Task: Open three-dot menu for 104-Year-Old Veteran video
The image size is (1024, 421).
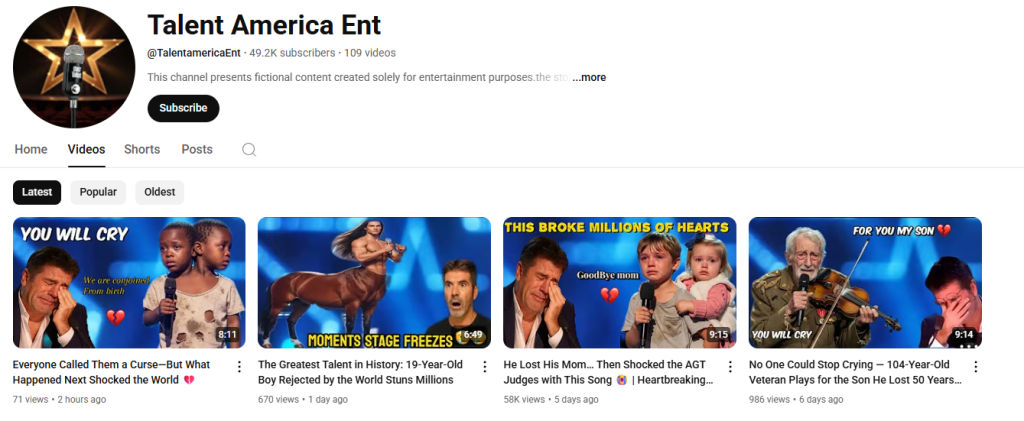Action: click(x=976, y=366)
